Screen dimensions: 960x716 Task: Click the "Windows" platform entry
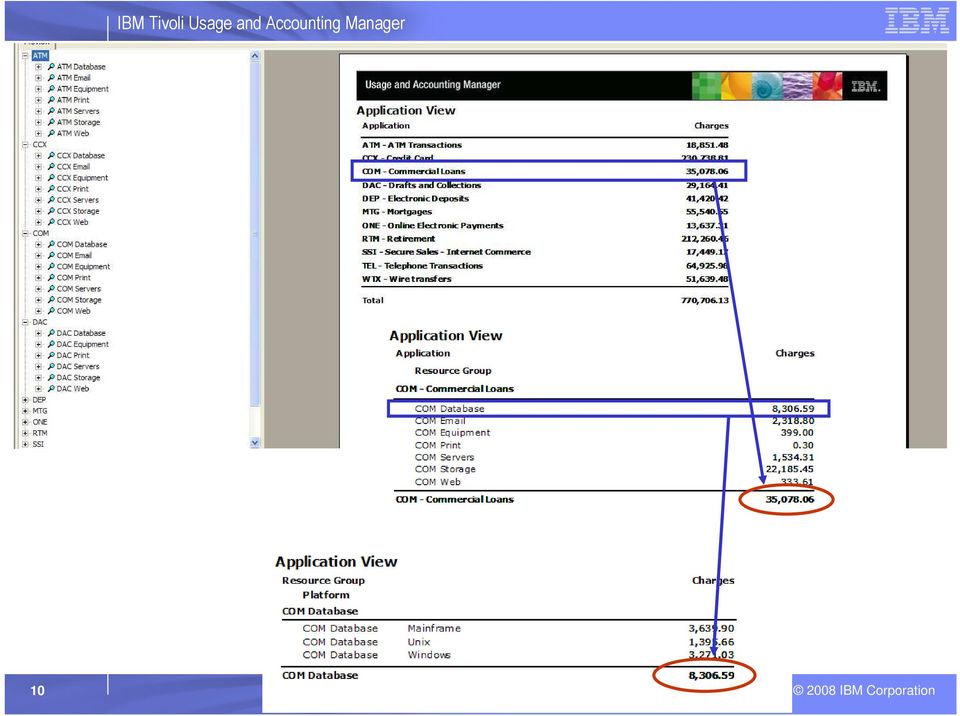point(429,655)
